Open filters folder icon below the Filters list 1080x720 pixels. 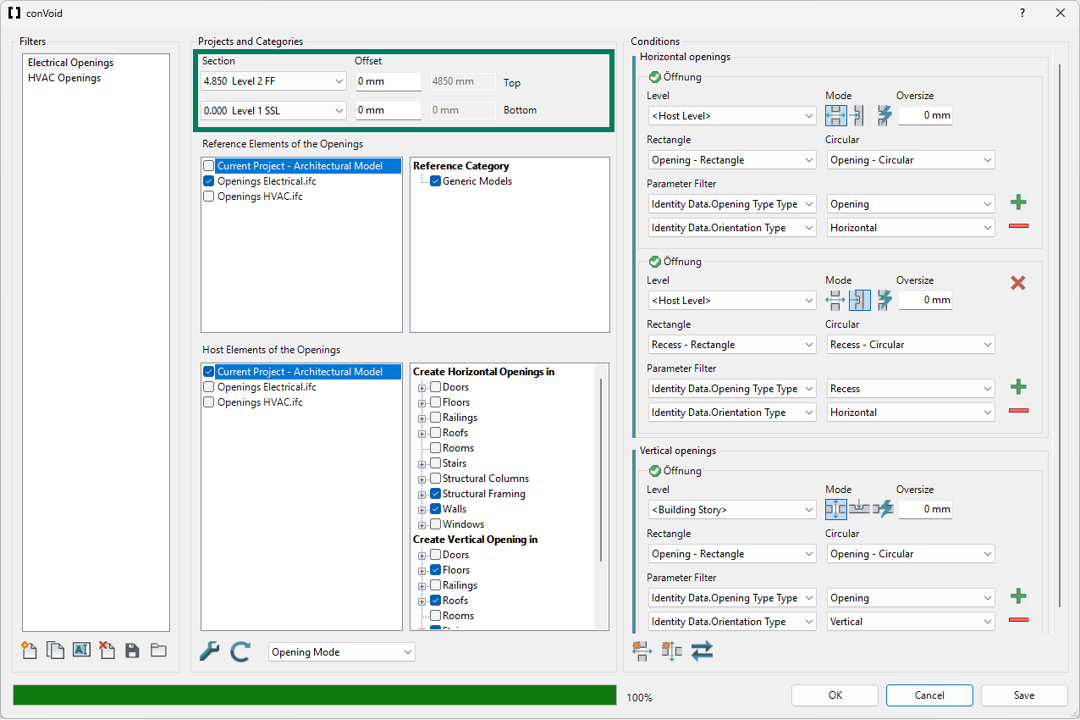(x=159, y=650)
